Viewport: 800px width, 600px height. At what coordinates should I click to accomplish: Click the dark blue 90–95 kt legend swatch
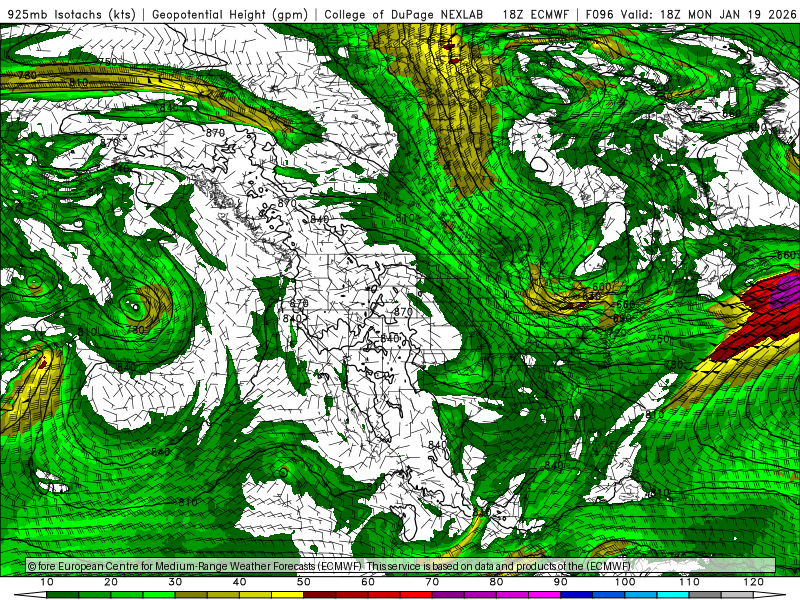point(577,595)
